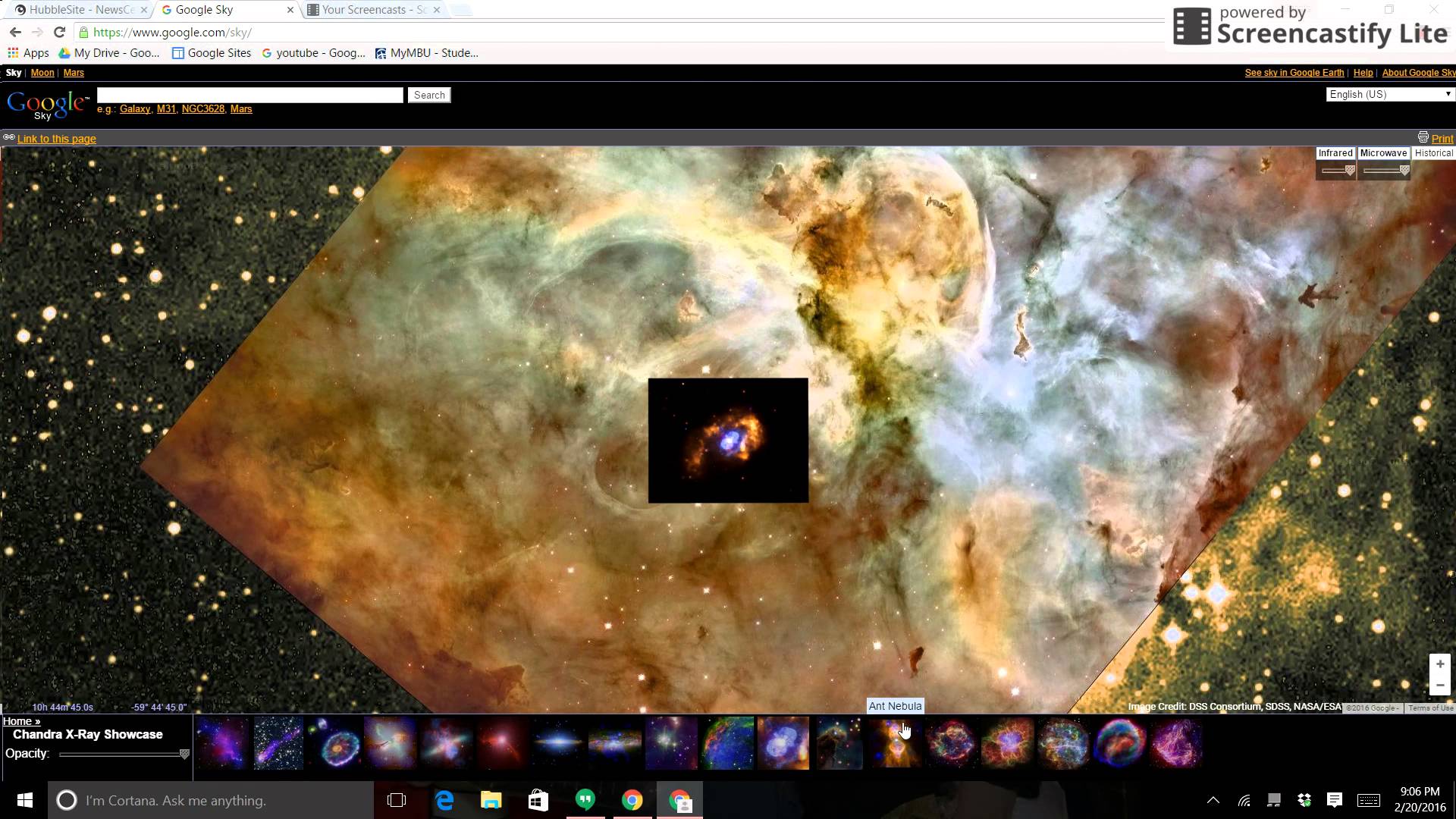Viewport: 1456px width, 819px height.
Task: Switch to Moon view
Action: coord(42,73)
